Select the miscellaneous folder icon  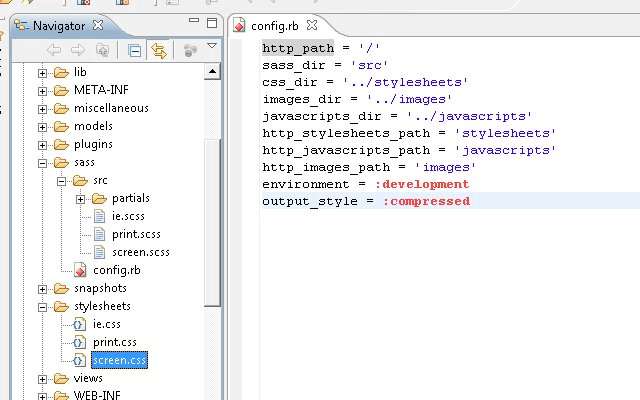[61, 109]
